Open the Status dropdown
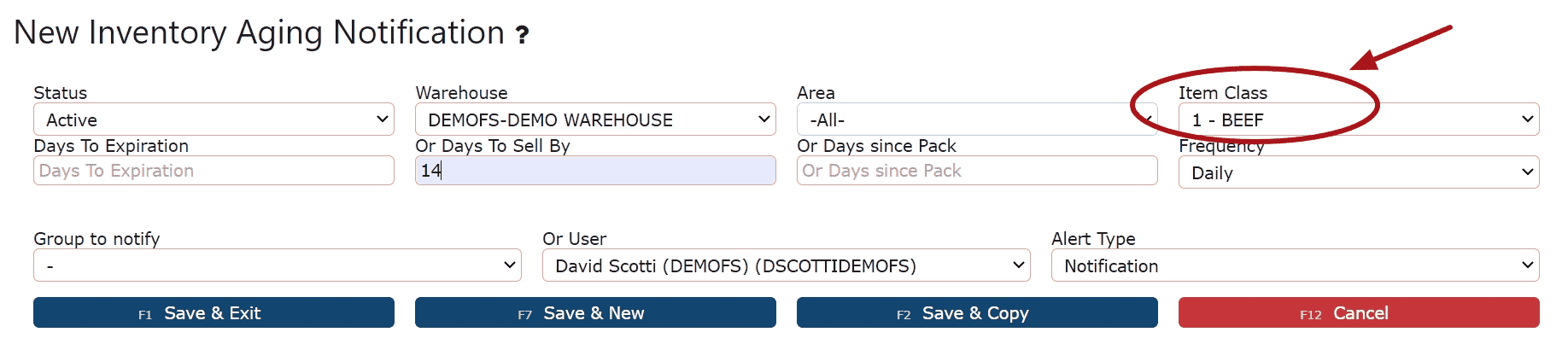This screenshot has width=1568, height=338. 214,119
